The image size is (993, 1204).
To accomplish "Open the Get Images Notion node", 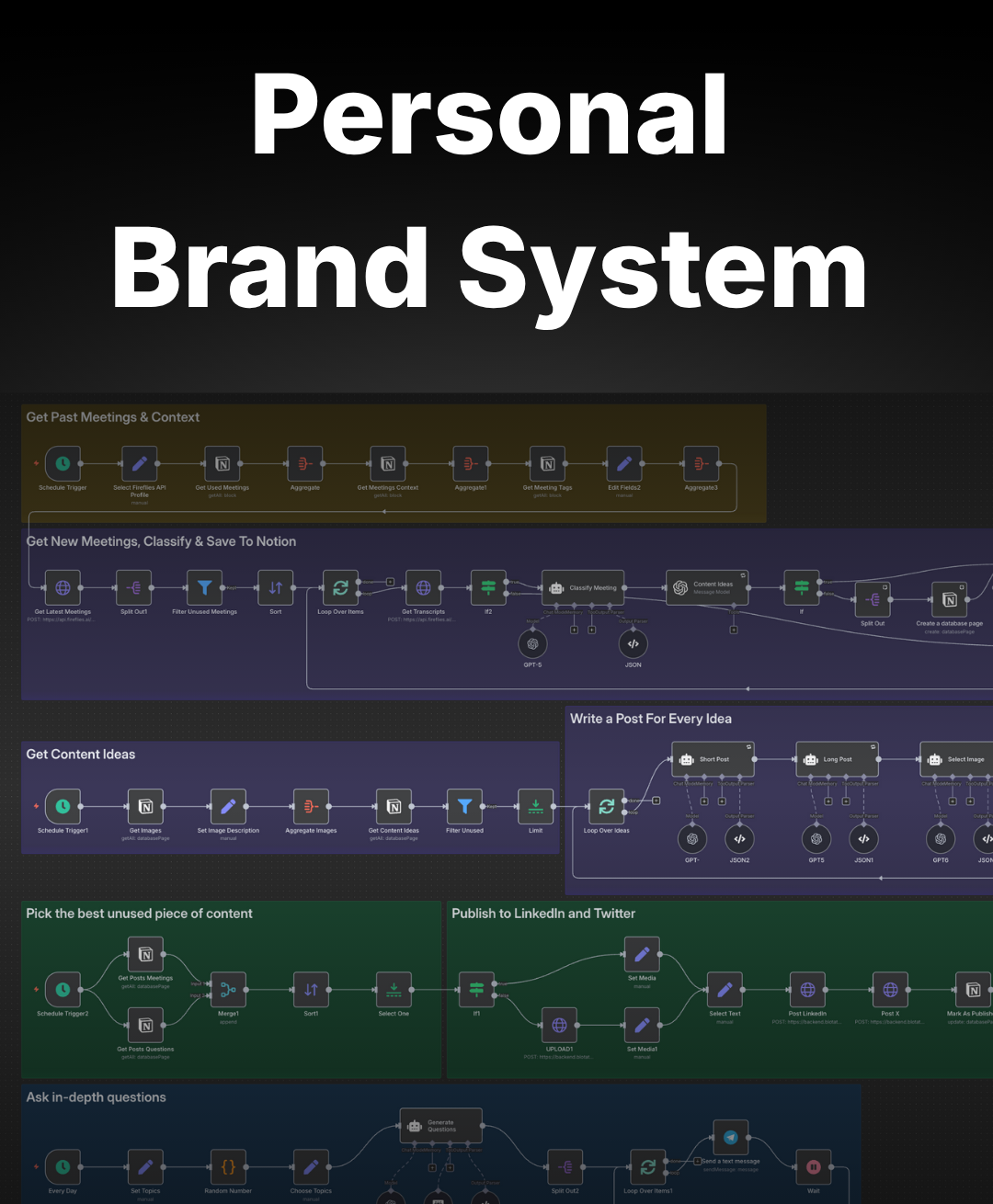I will coord(145,806).
